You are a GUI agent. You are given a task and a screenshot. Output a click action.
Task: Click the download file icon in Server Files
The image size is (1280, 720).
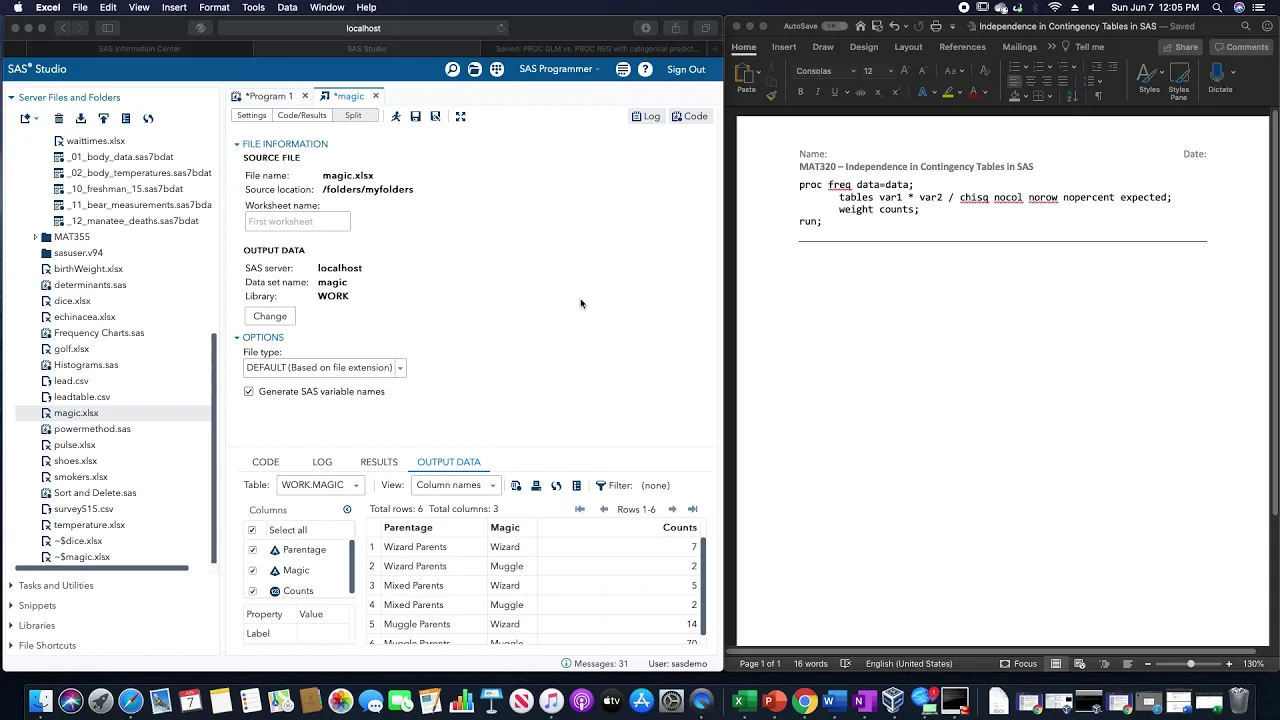pyautogui.click(x=81, y=118)
